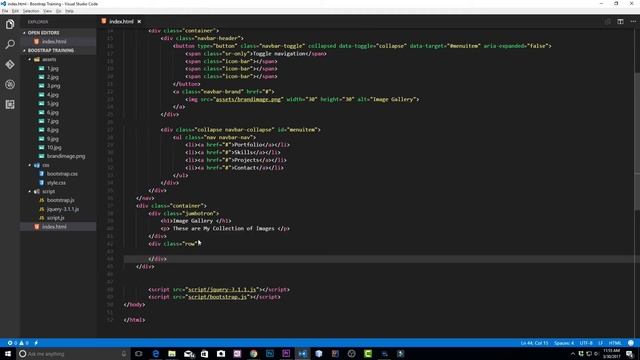This screenshot has height=360, width=640.
Task: Open the Selection menu
Action: pos(31,11)
